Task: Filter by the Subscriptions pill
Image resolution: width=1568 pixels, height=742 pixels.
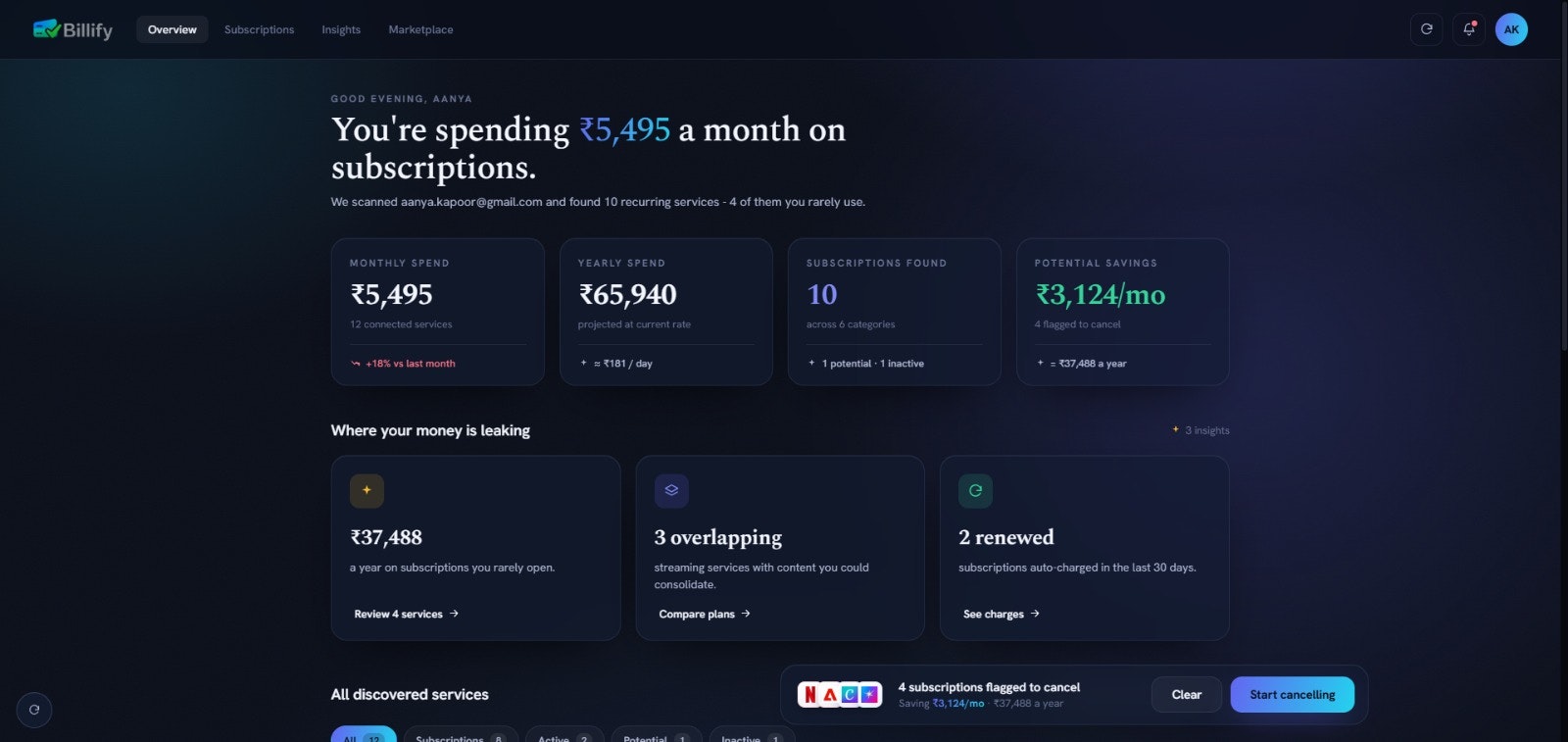Action: (461, 734)
